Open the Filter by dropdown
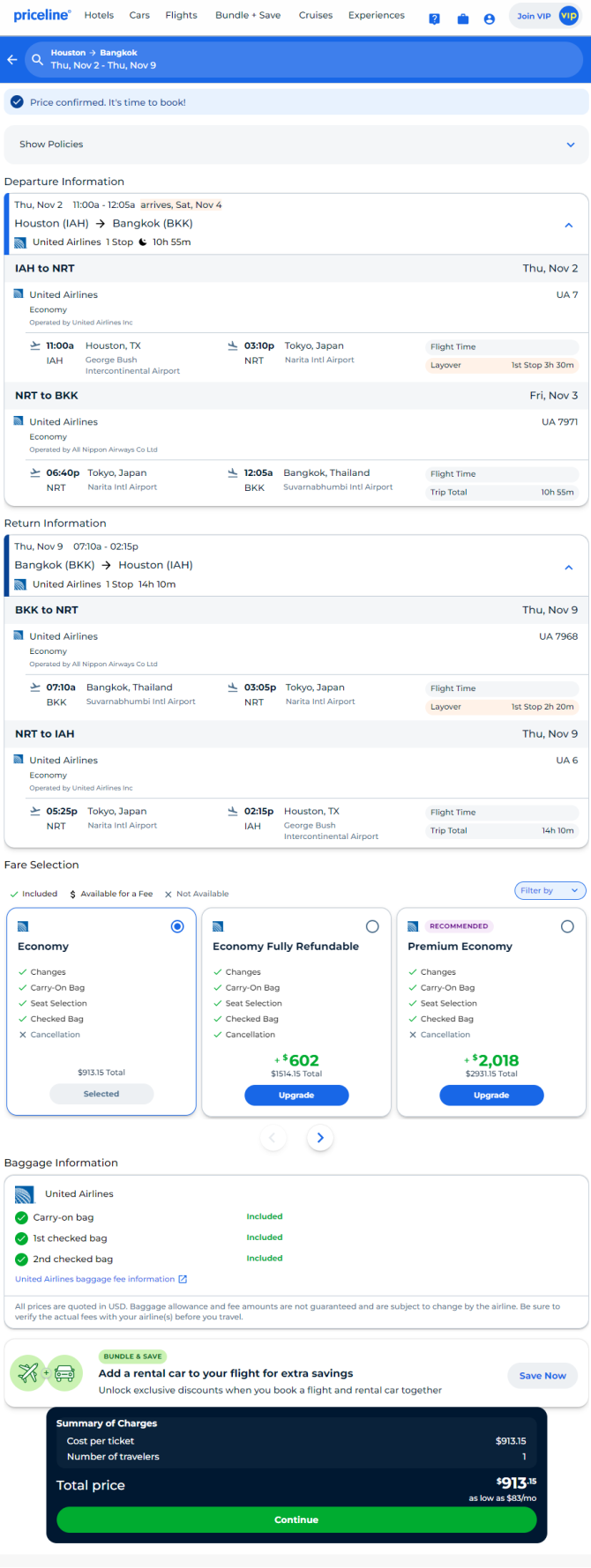 point(550,891)
